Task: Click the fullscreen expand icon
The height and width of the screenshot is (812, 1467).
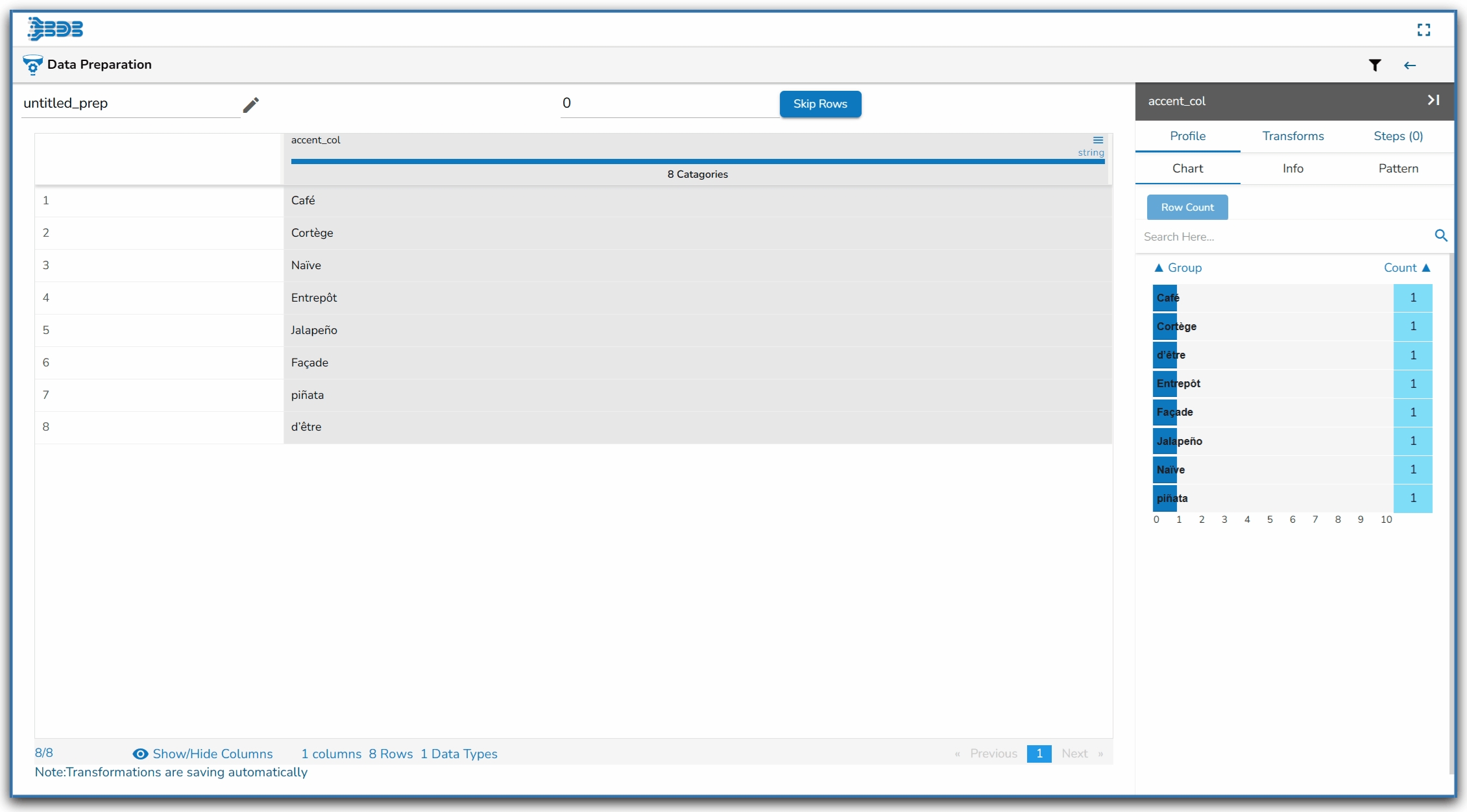Action: (1424, 30)
